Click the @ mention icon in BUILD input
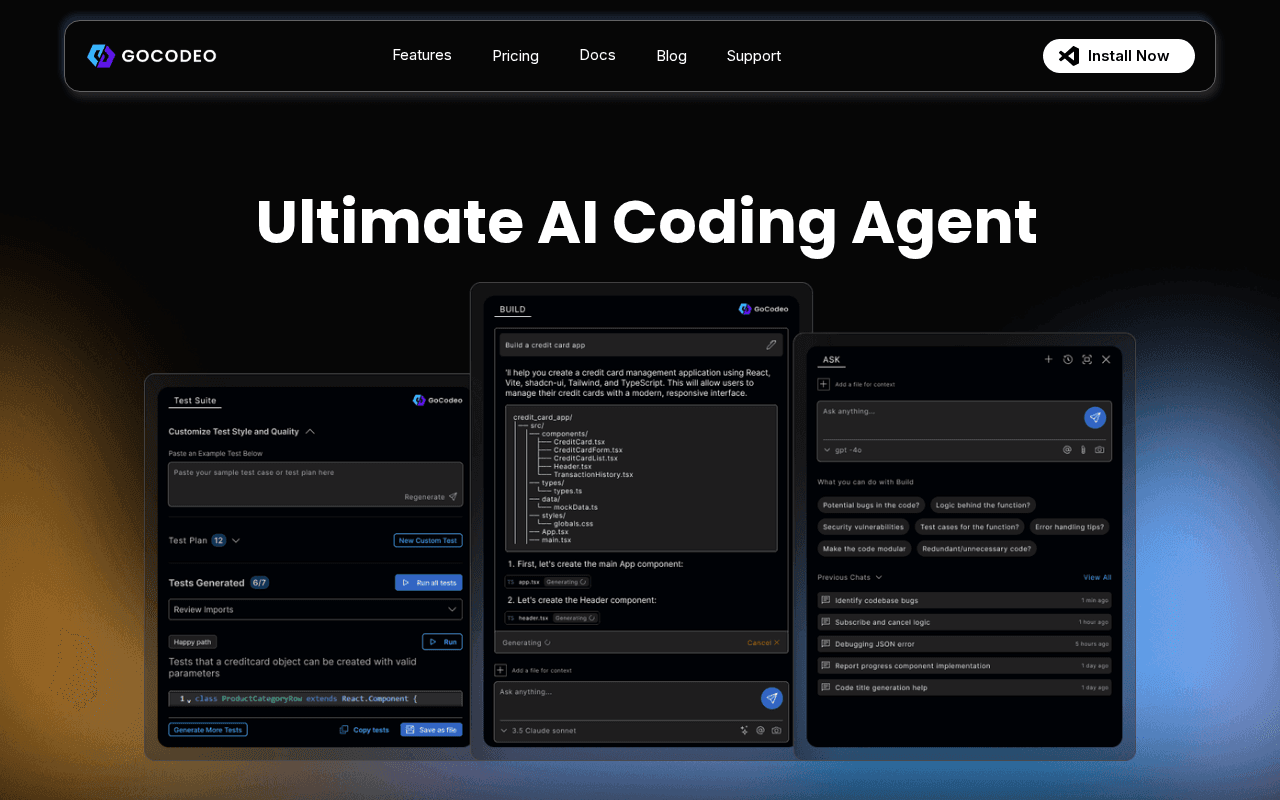This screenshot has width=1280, height=800. pyautogui.click(x=760, y=731)
